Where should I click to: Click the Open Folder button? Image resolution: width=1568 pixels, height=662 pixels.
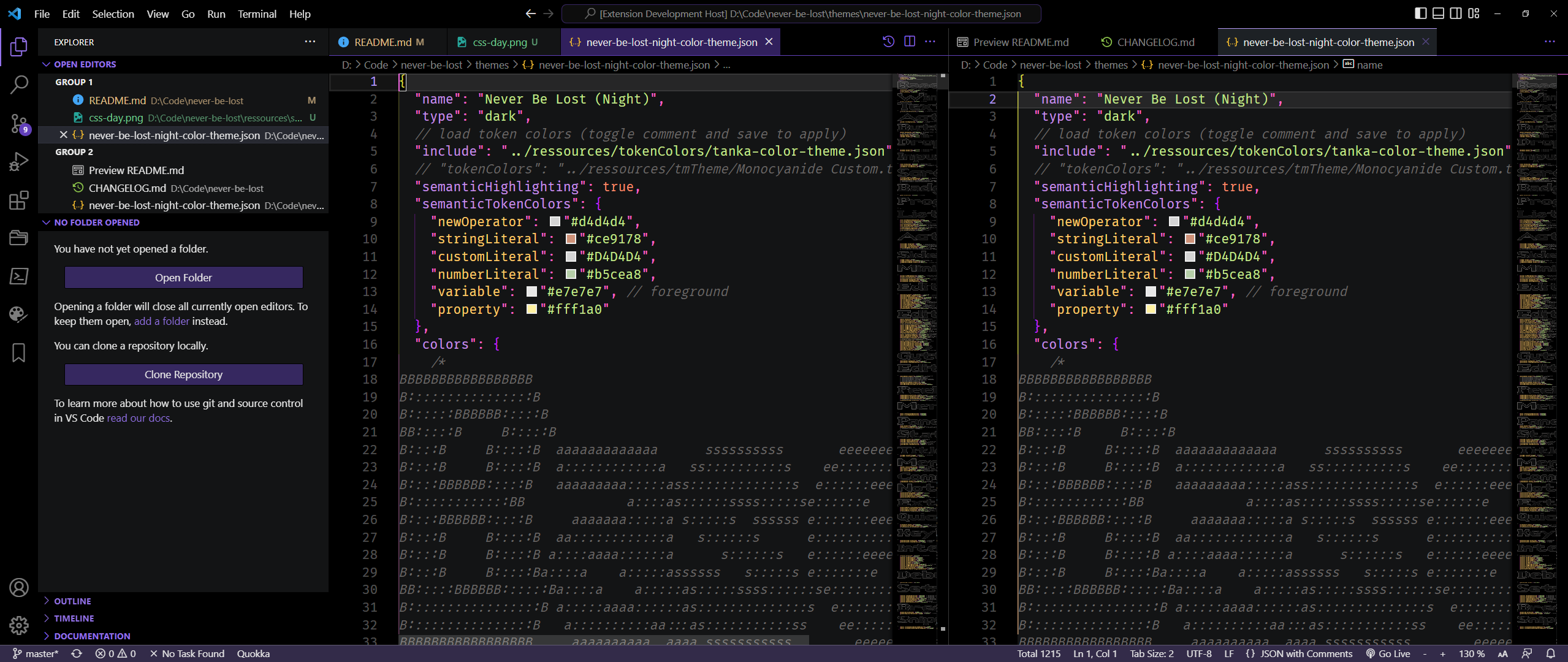click(x=183, y=278)
